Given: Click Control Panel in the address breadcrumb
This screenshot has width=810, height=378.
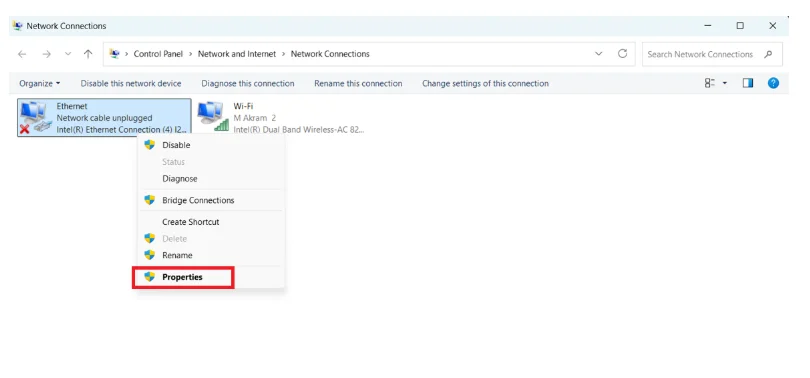Looking at the screenshot, I should click(158, 54).
